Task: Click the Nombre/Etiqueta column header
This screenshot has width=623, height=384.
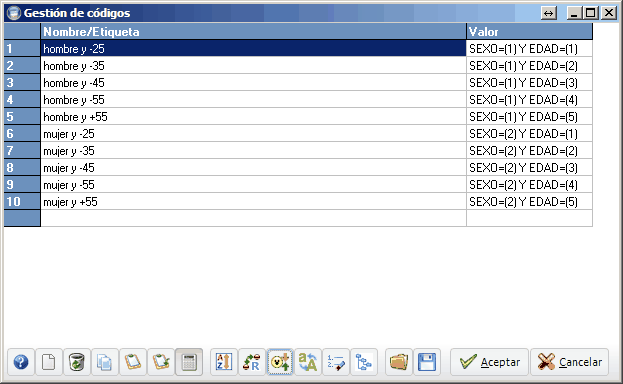Action: coord(253,31)
